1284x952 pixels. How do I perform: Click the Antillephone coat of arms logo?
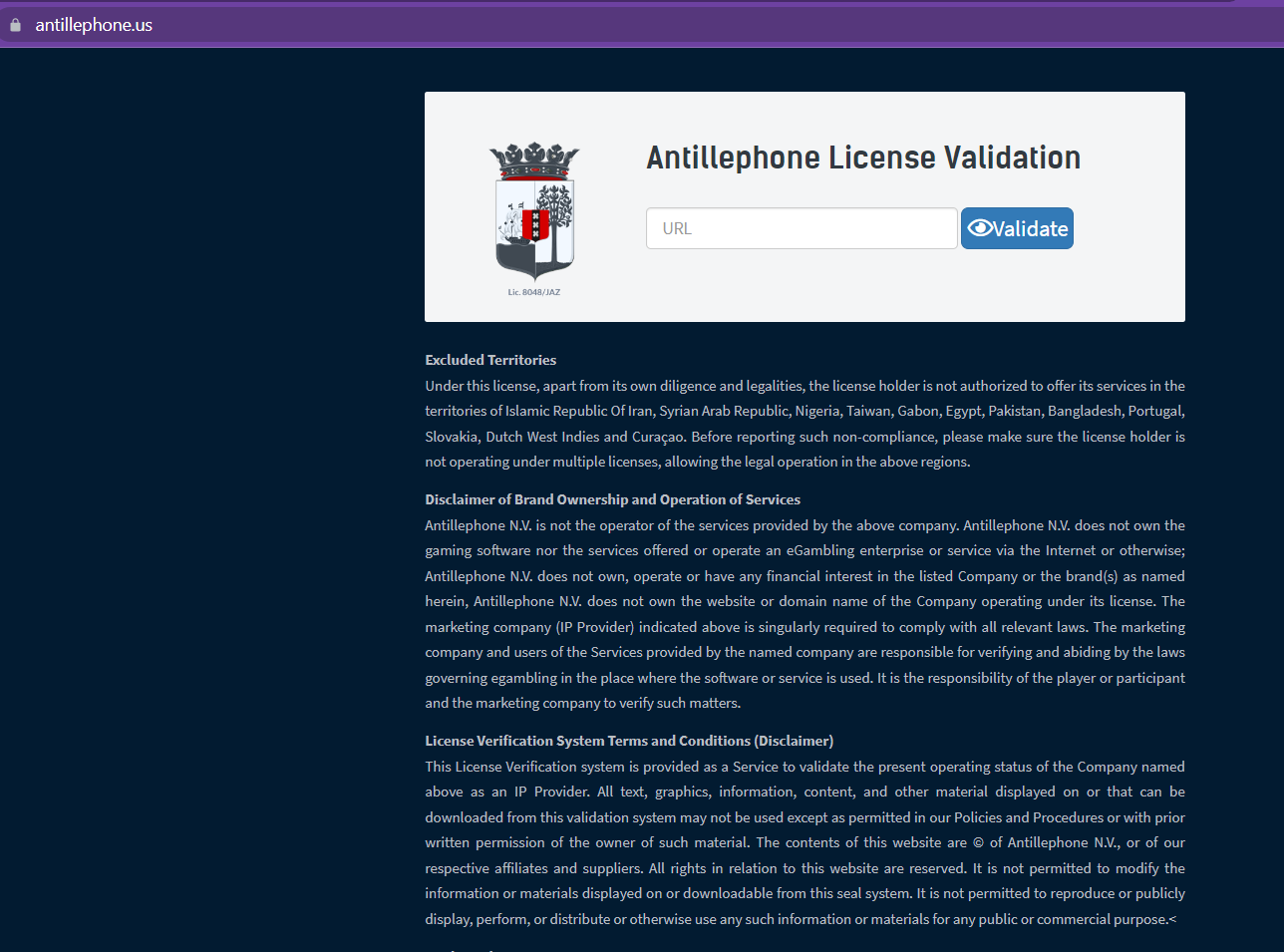(534, 211)
